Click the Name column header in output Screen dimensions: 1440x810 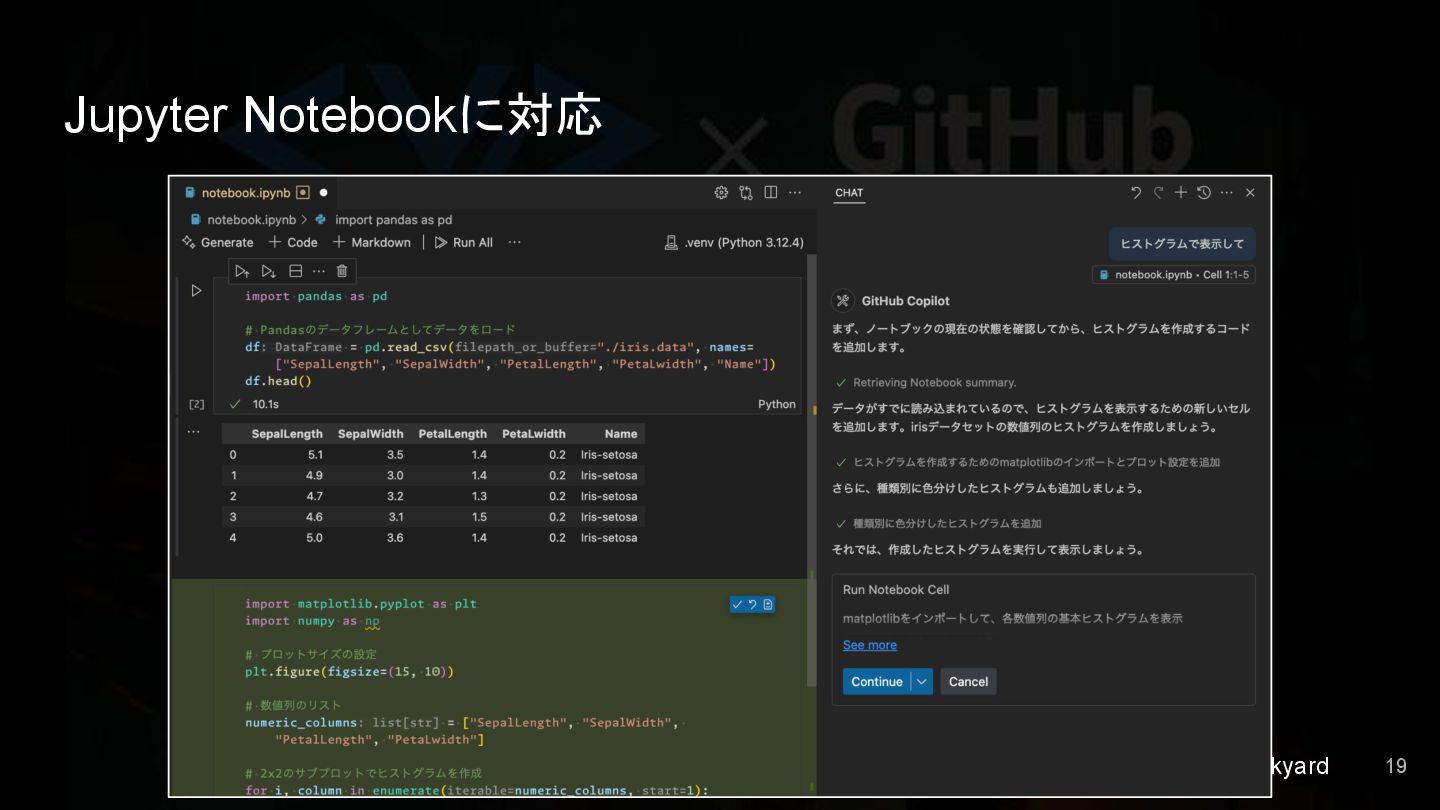point(621,434)
